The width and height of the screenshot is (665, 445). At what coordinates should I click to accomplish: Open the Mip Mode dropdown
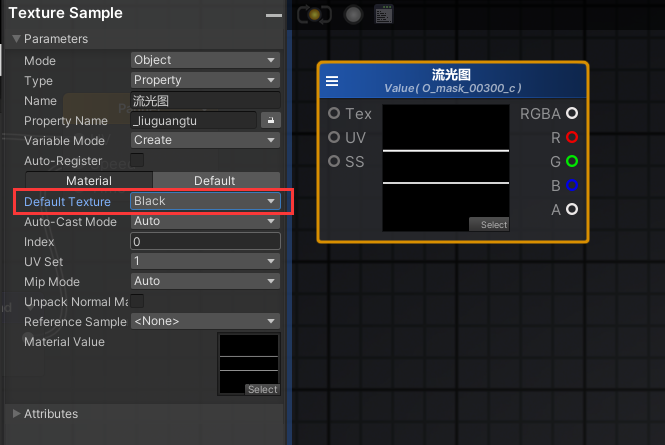pyautogui.click(x=205, y=281)
